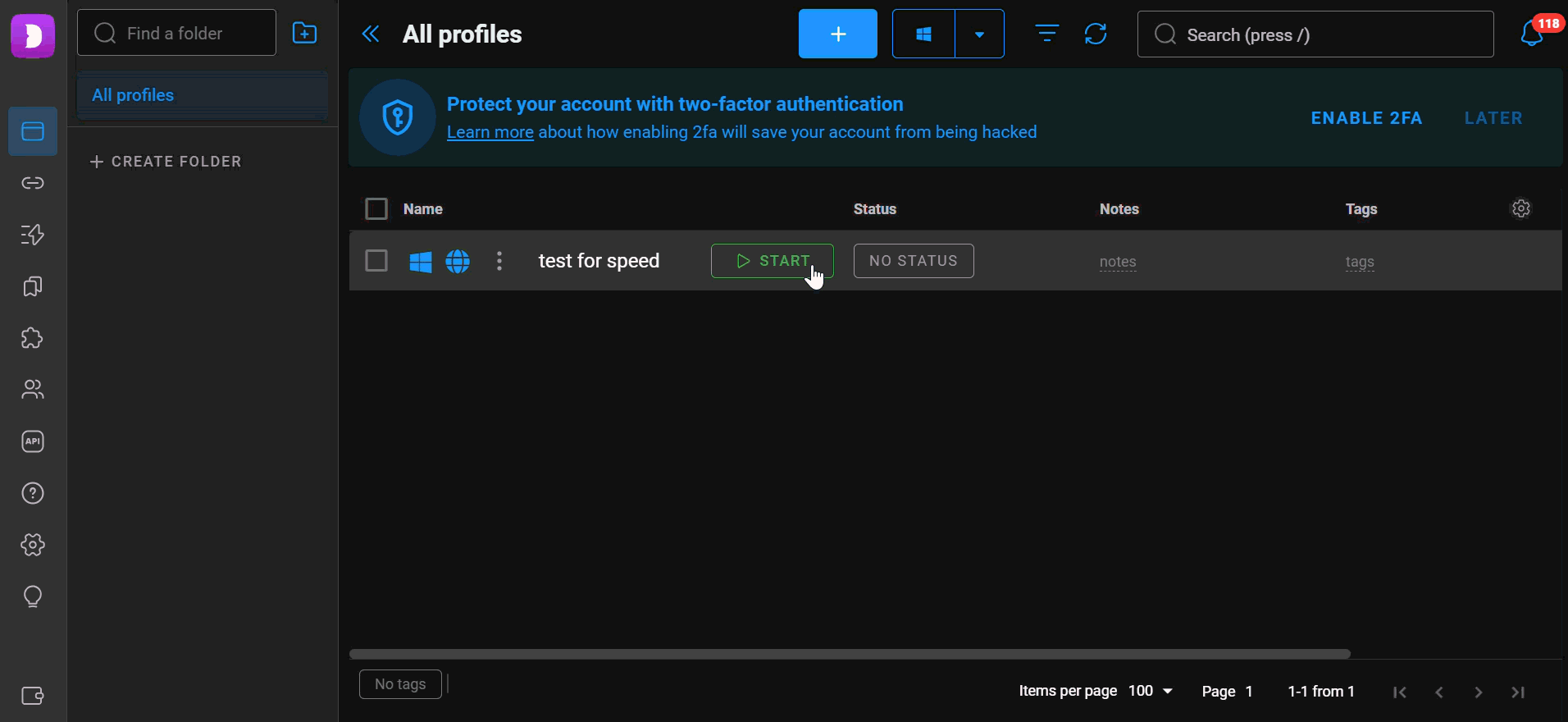Open the proxies link icon in sidebar
Screen dimensions: 1568x722
[33, 183]
